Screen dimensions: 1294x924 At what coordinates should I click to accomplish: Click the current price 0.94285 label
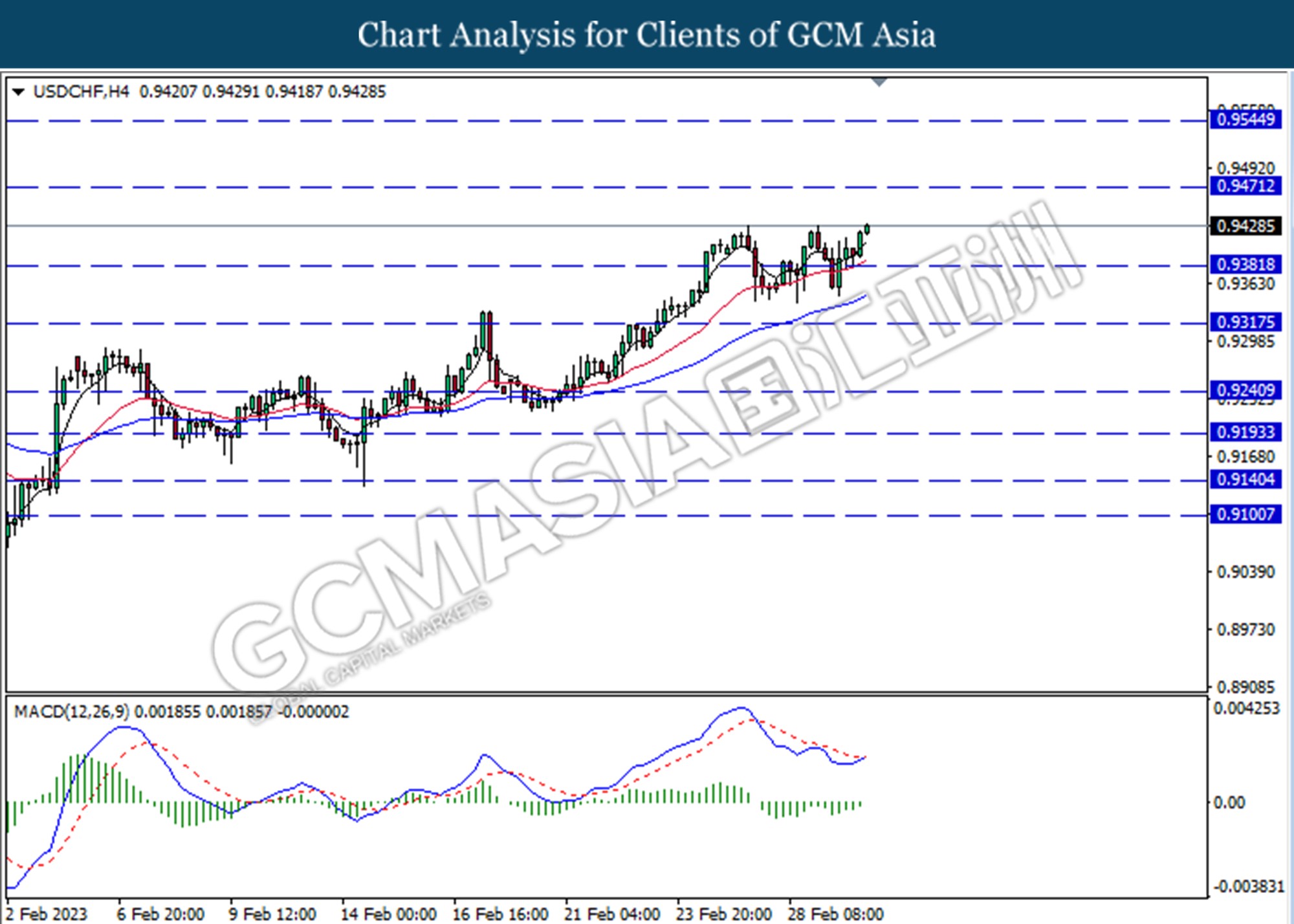pos(1245,226)
